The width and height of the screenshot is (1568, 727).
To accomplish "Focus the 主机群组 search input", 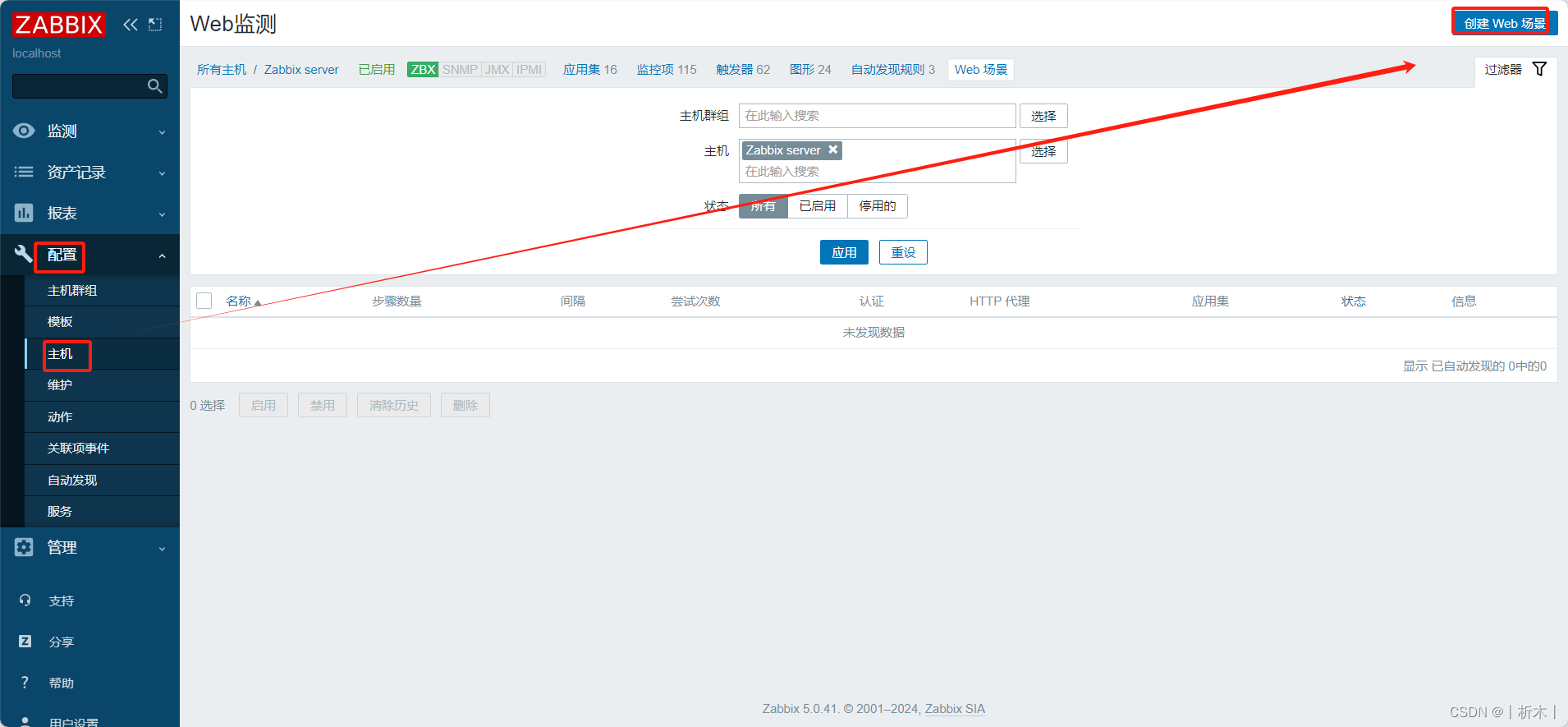I will point(878,116).
